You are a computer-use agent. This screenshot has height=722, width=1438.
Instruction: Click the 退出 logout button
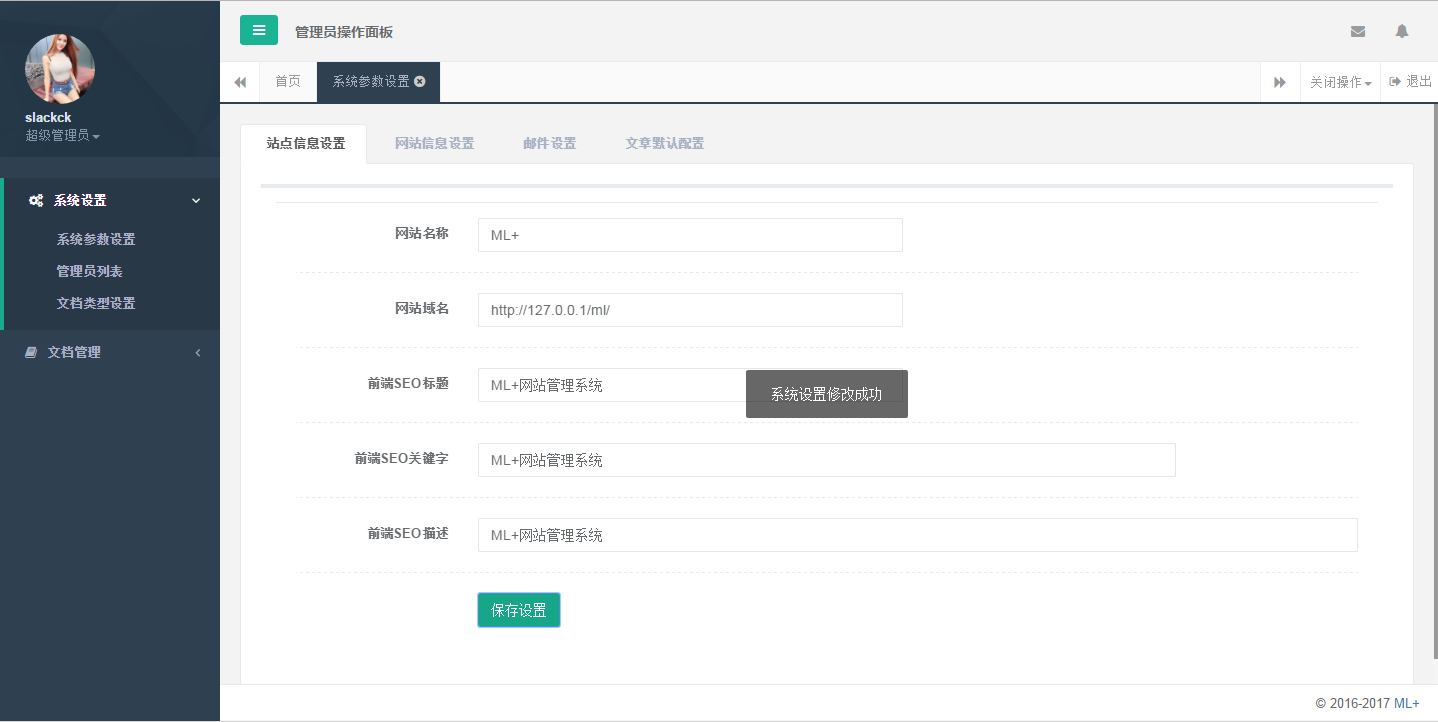(x=1410, y=82)
